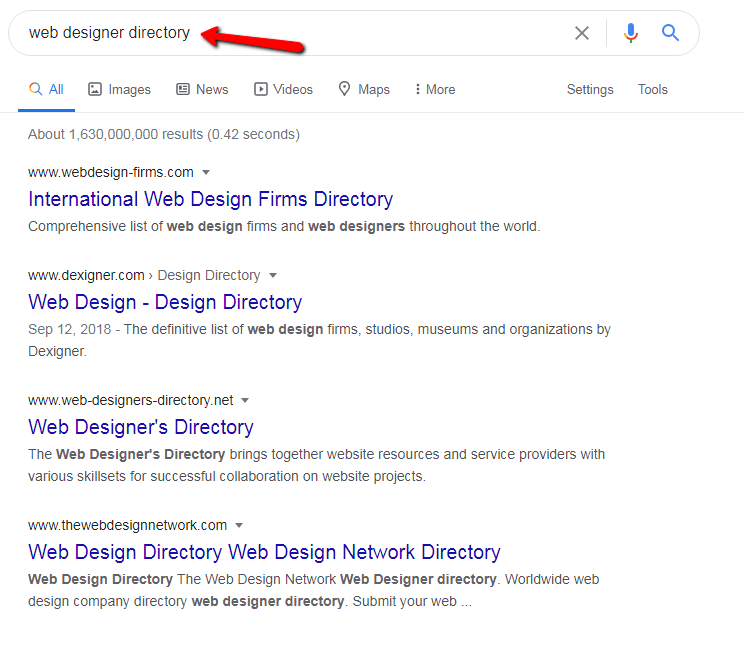Viewport: 744px width, 645px height.
Task: Expand dropdown arrow next to web-designers-directory.net
Action: pyautogui.click(x=245, y=401)
